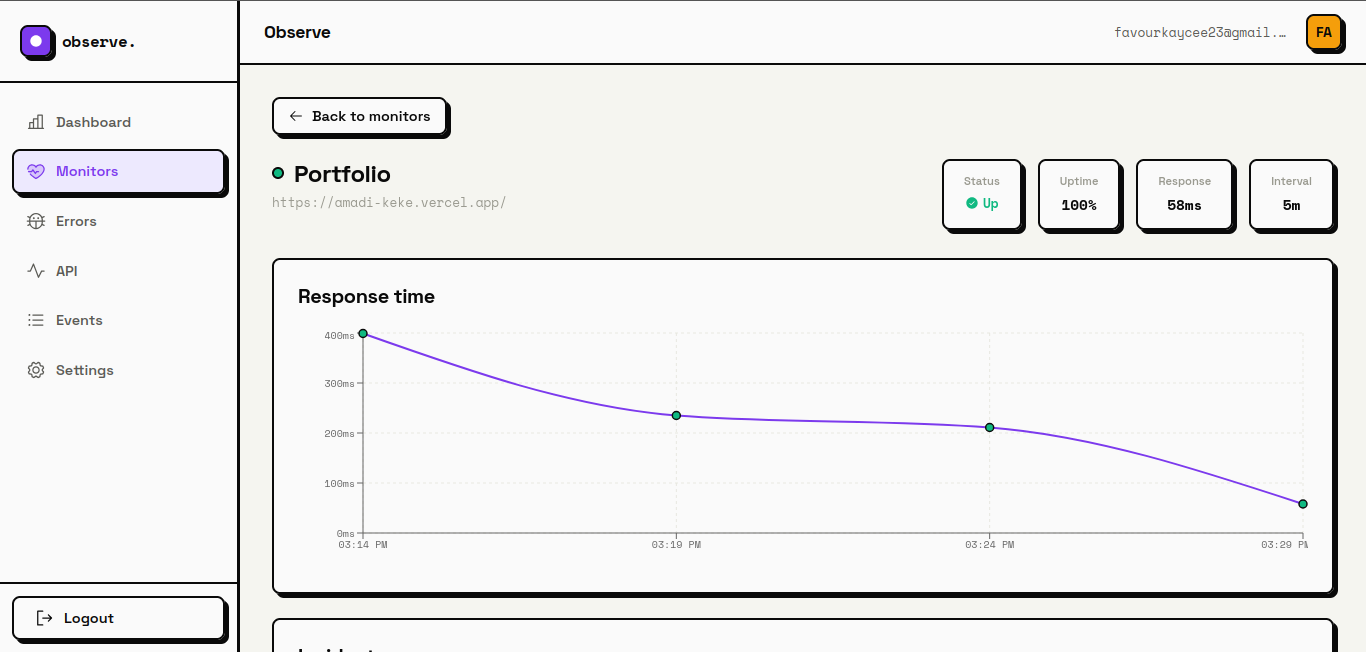
Task: Select the 03:29 PM data point
Action: (1303, 504)
